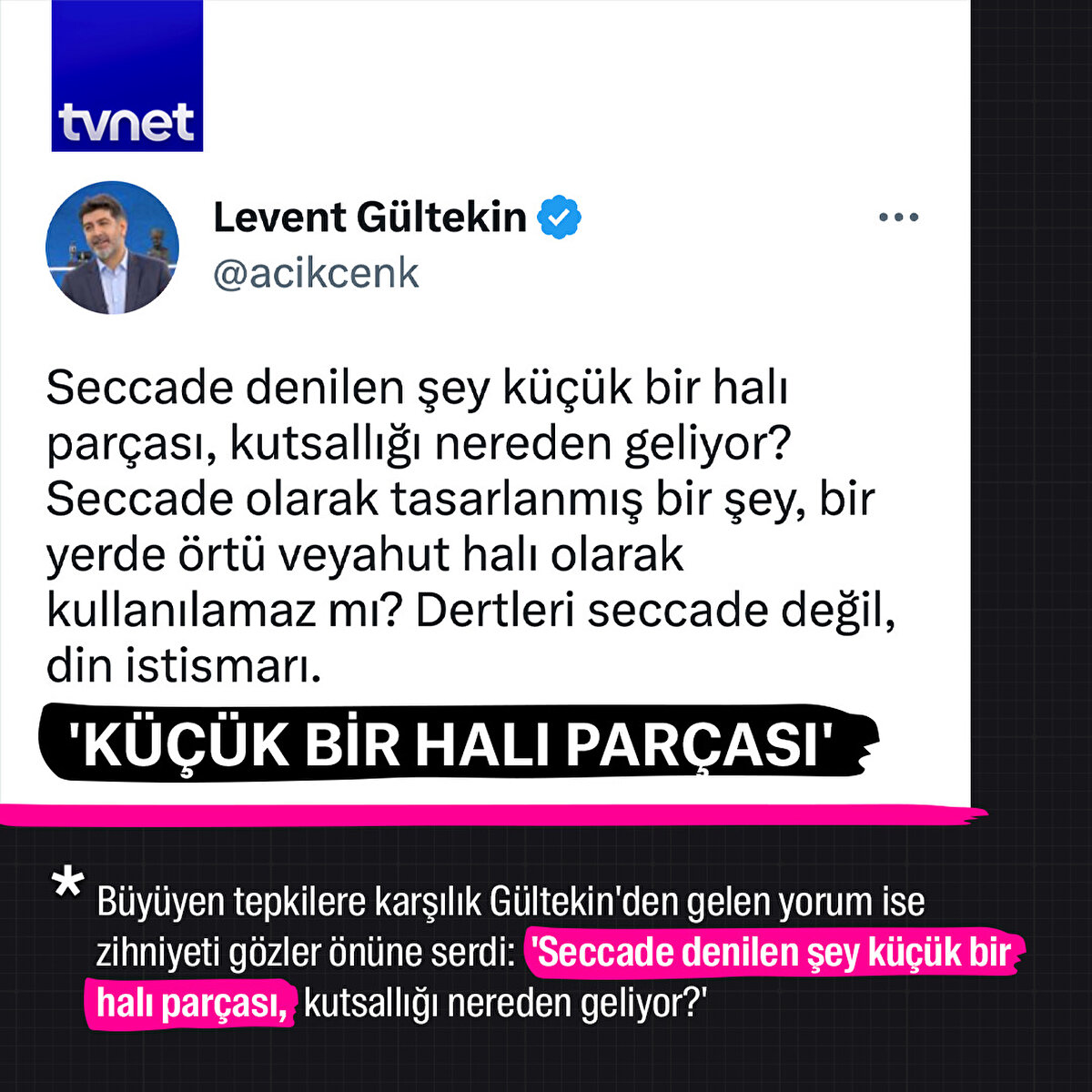Viewport: 1092px width, 1092px height.
Task: Click the tweet line 'kullanılamaz mı? Dertleri seccade değil,'
Action: tap(471, 611)
